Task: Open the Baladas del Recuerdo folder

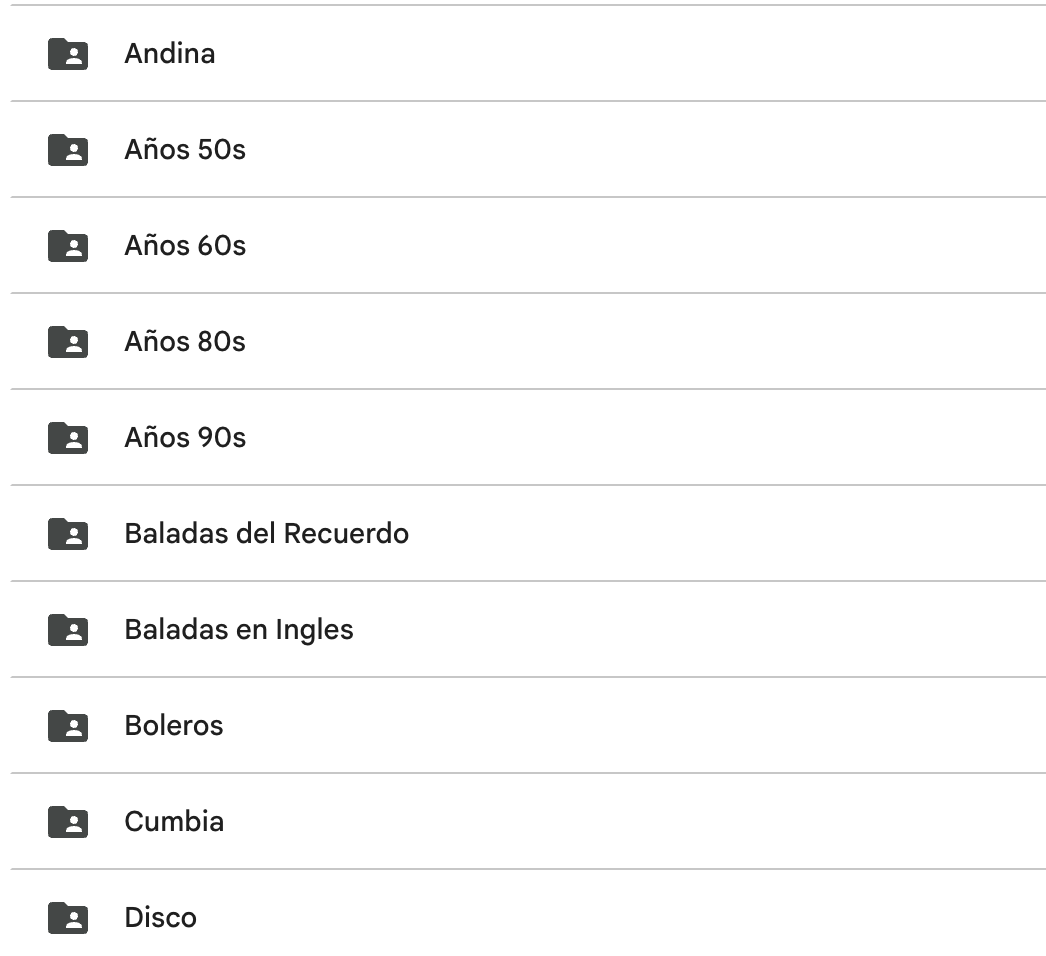Action: click(x=266, y=533)
